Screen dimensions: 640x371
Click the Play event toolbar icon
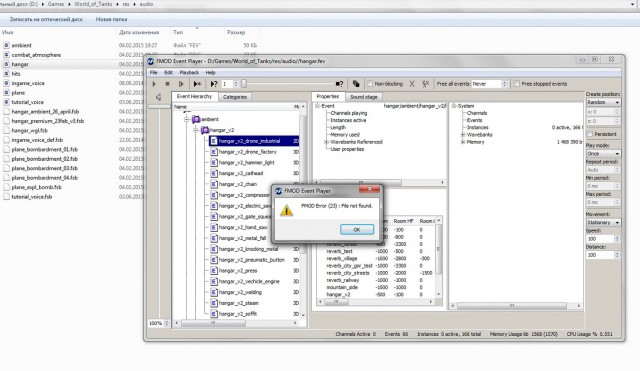coord(154,84)
